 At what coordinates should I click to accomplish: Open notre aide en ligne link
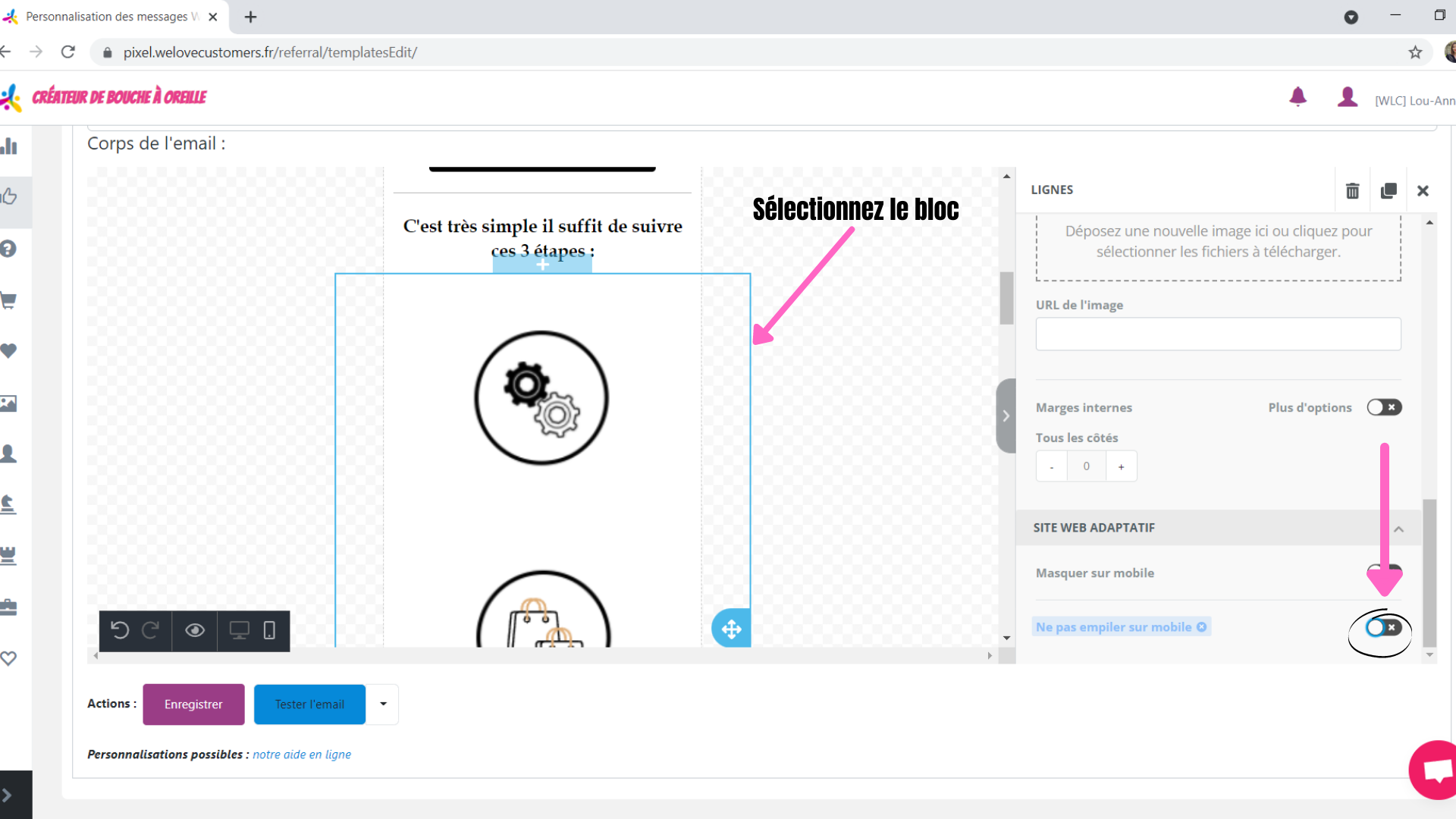point(302,755)
